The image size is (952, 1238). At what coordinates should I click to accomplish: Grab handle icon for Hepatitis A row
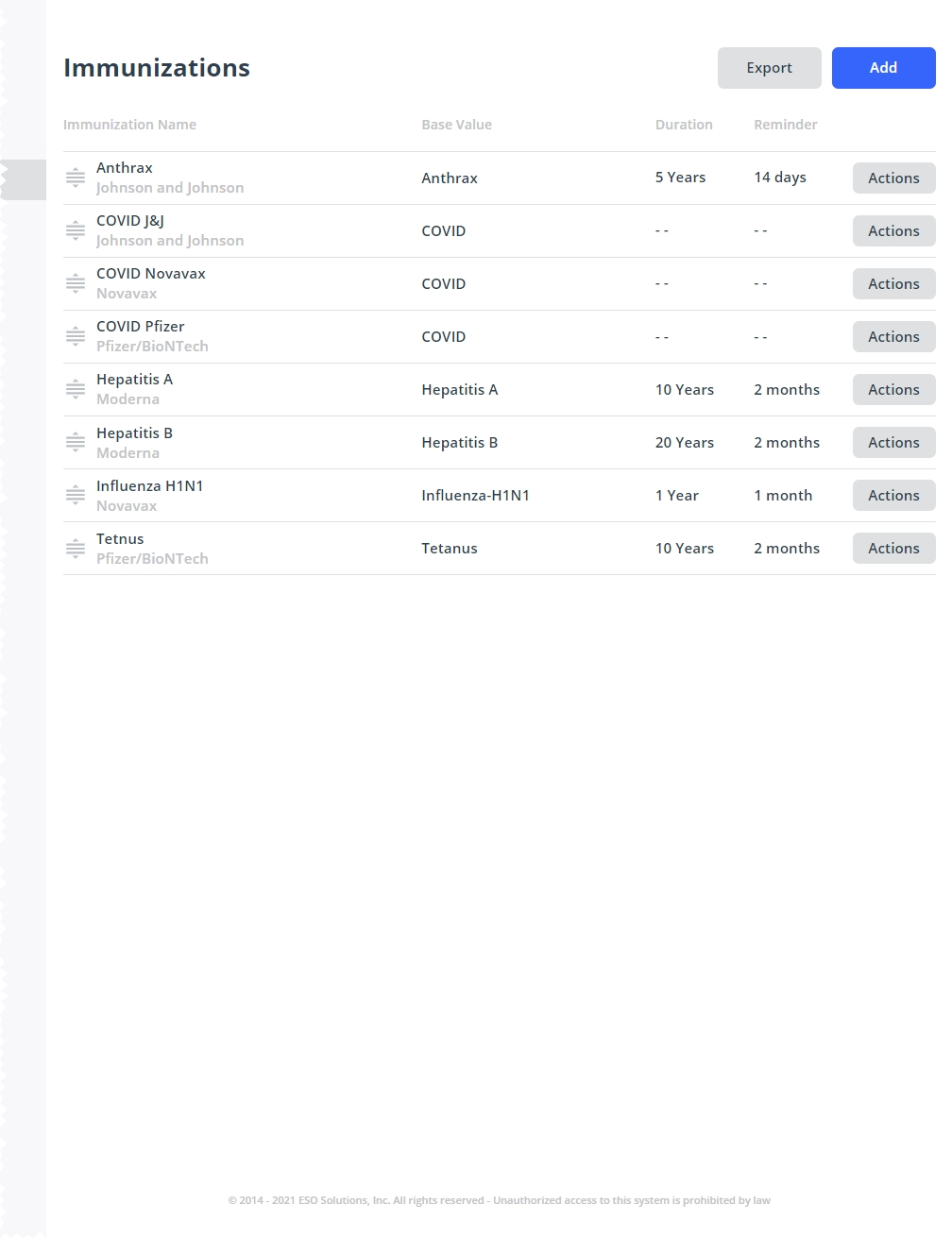(x=76, y=389)
